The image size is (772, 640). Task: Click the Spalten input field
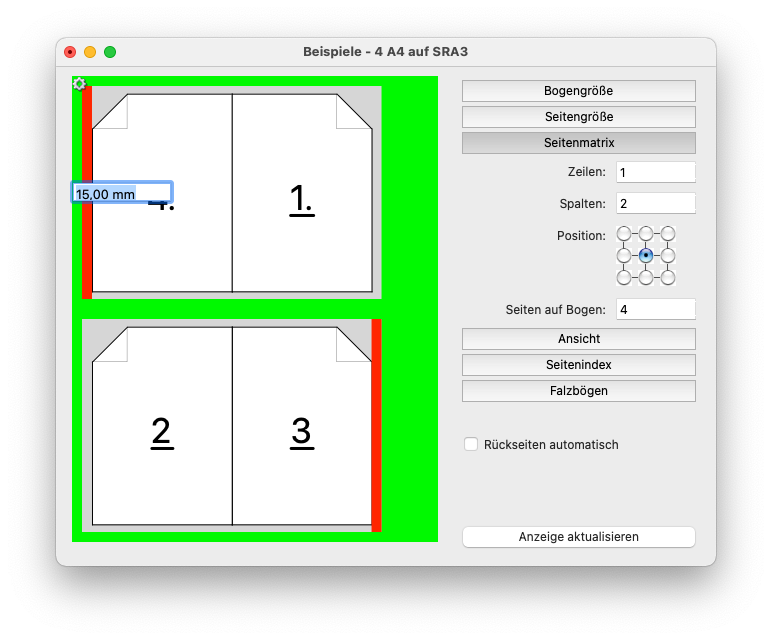pyautogui.click(x=656, y=204)
